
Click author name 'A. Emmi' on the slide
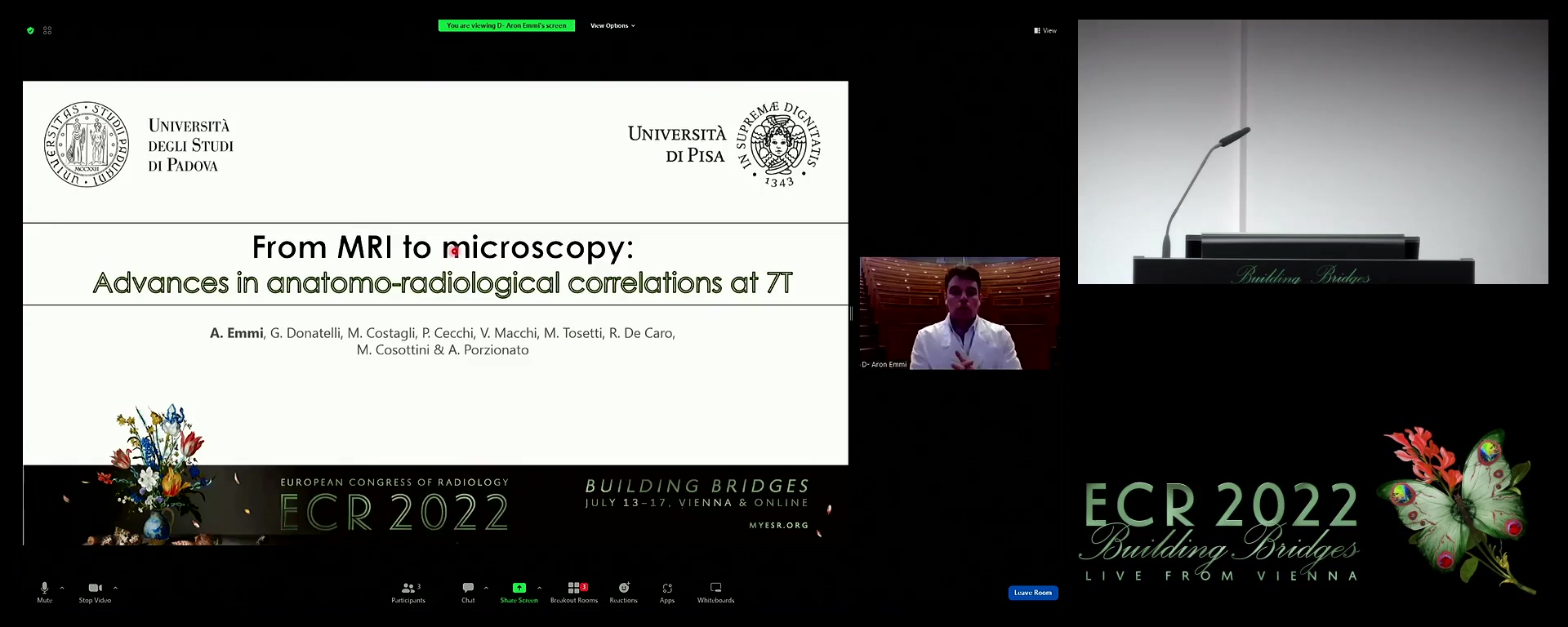[x=237, y=333]
